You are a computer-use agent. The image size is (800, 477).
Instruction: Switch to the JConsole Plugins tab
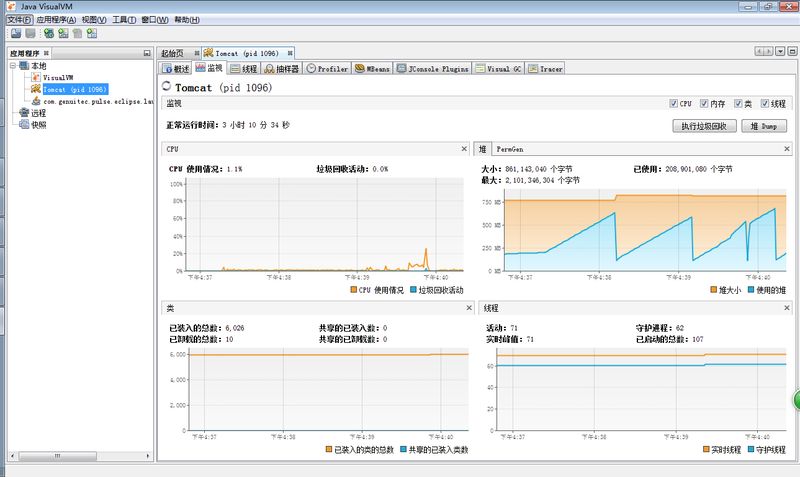tap(433, 68)
